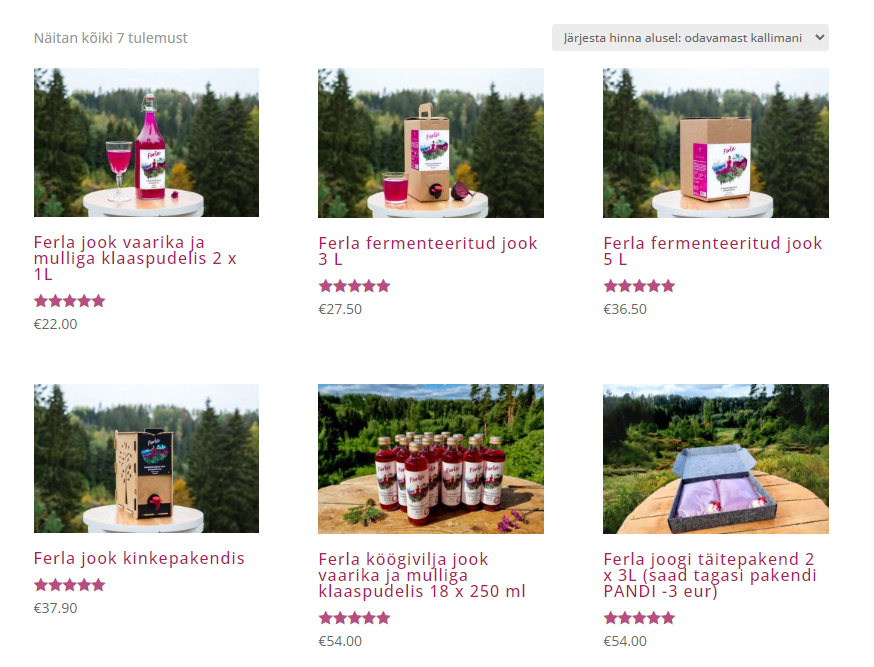Click the star rating above the €37.90 price
The image size is (874, 667).
pyautogui.click(x=70, y=585)
